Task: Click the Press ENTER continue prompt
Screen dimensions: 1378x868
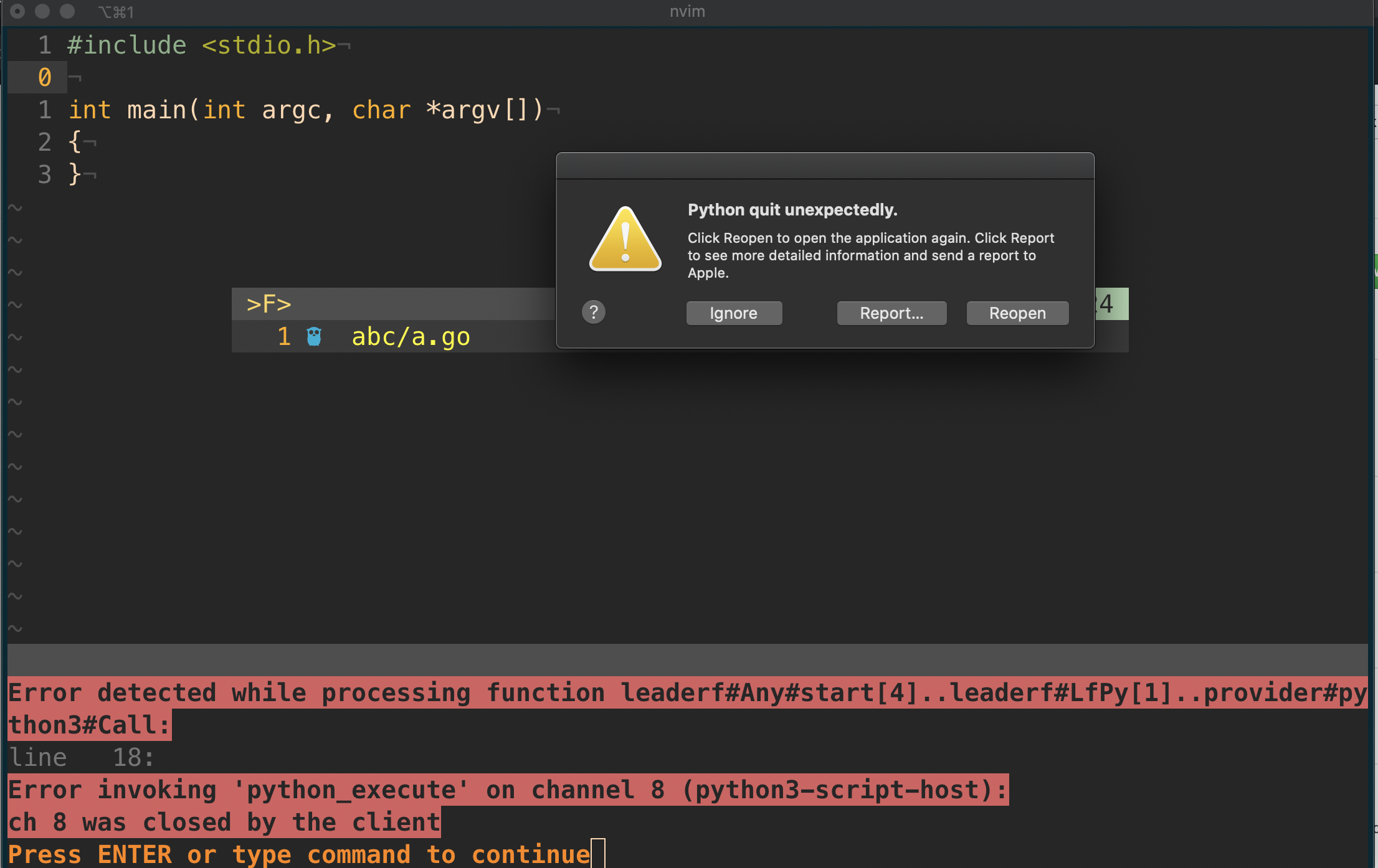Action: [x=299, y=854]
